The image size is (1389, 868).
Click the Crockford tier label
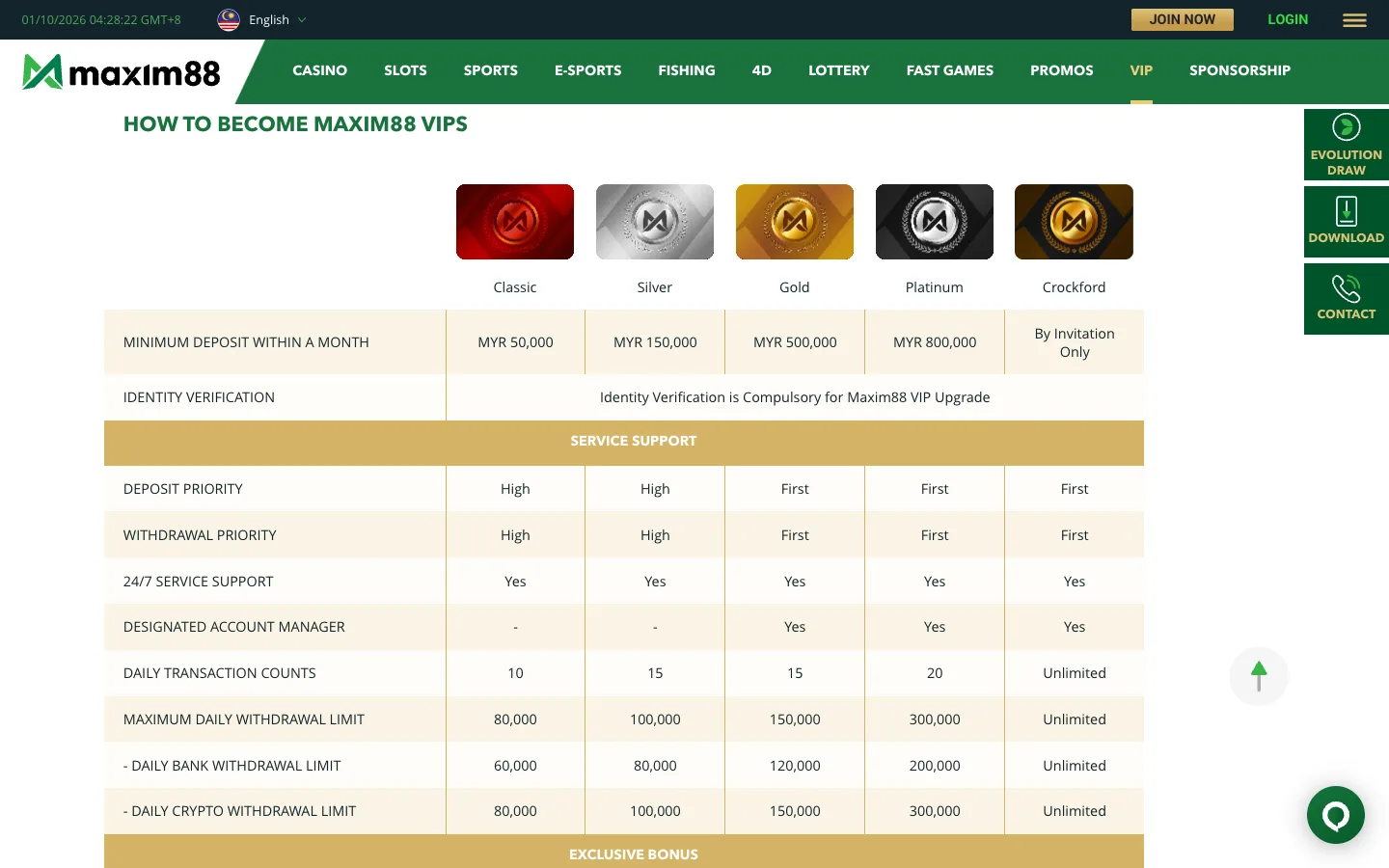pyautogui.click(x=1074, y=287)
